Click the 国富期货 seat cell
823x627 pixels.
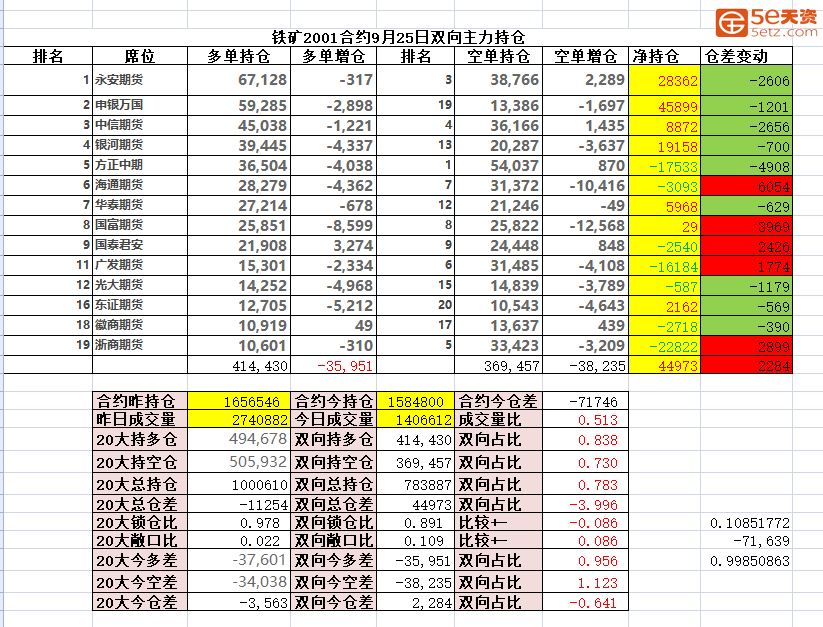[x=140, y=225]
